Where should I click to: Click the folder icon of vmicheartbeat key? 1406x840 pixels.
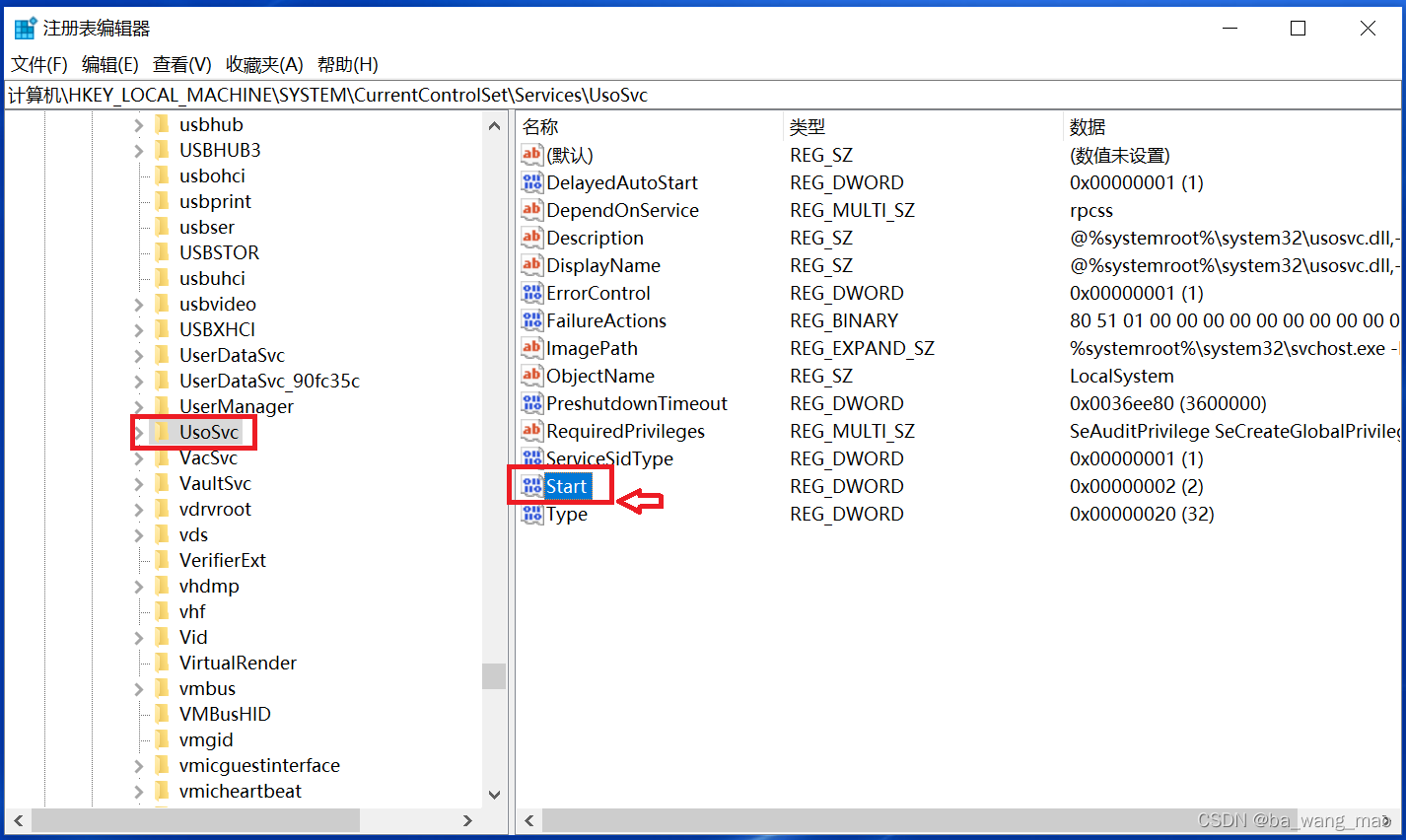(x=163, y=791)
